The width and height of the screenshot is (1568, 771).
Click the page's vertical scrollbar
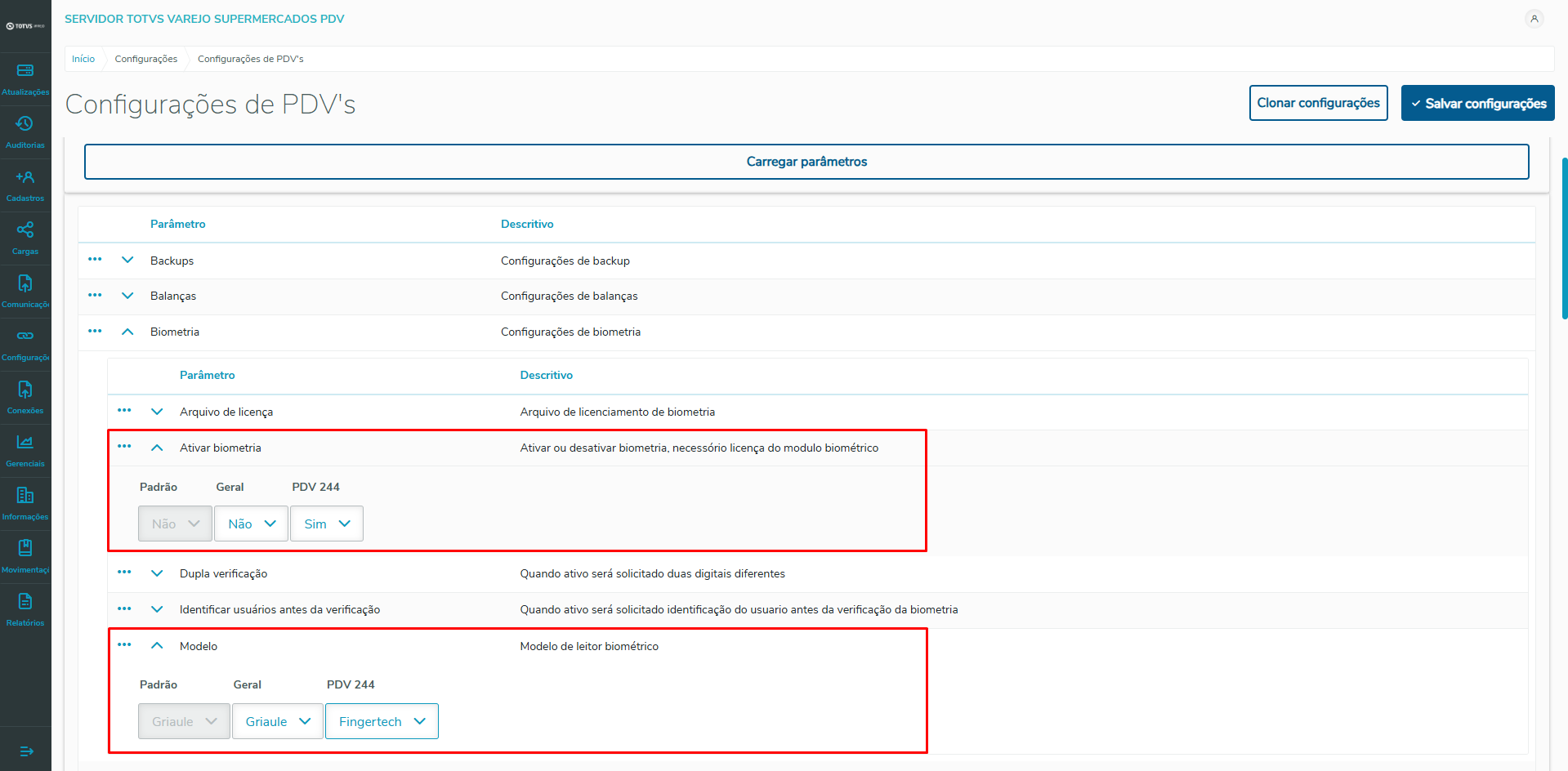point(1564,238)
